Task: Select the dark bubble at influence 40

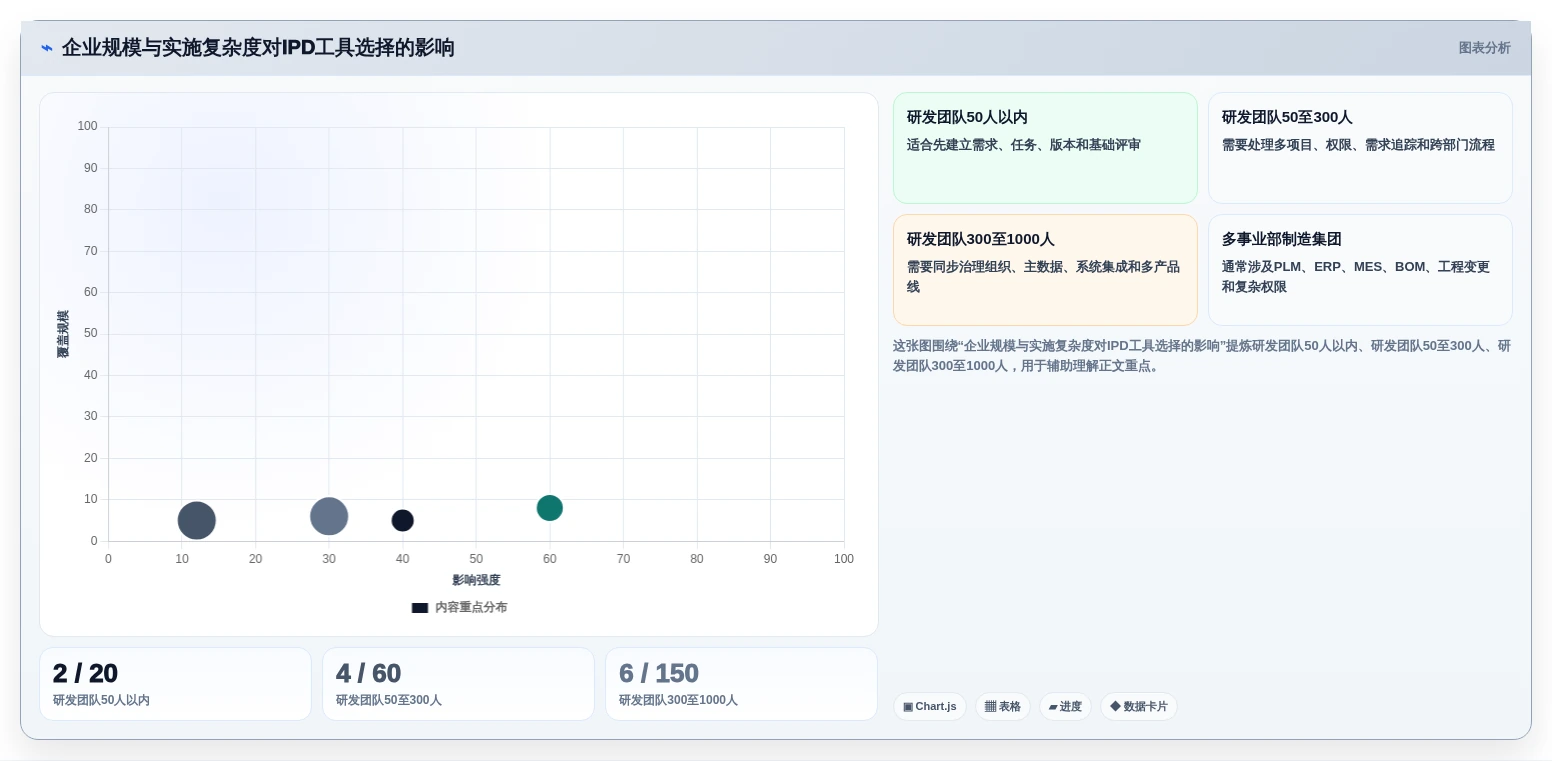Action: pos(403,520)
